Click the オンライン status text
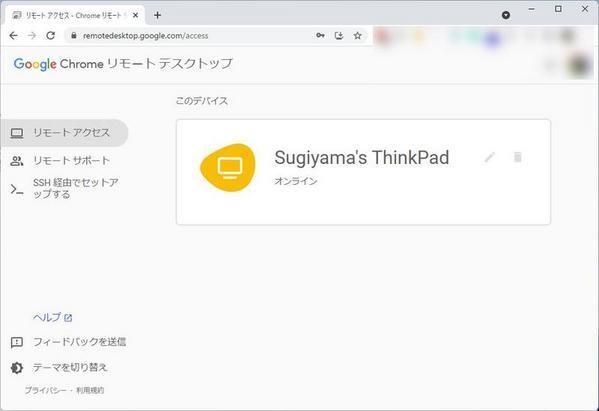Image resolution: width=599 pixels, height=411 pixels. [296, 181]
